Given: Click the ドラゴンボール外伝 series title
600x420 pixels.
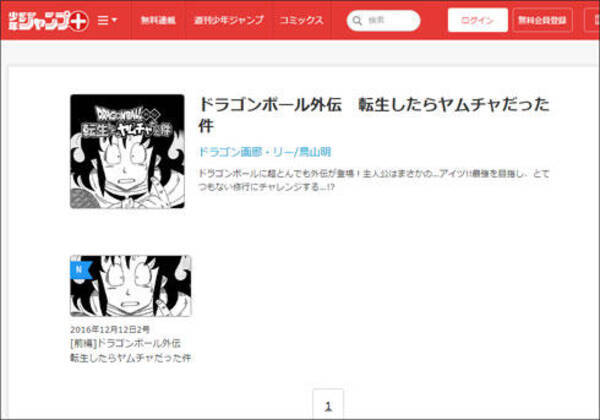Looking at the screenshot, I should coord(374,115).
